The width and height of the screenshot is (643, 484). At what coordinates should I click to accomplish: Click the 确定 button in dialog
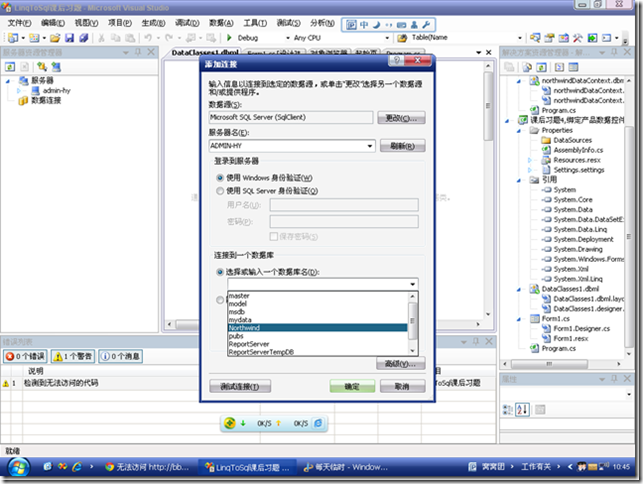coord(352,386)
